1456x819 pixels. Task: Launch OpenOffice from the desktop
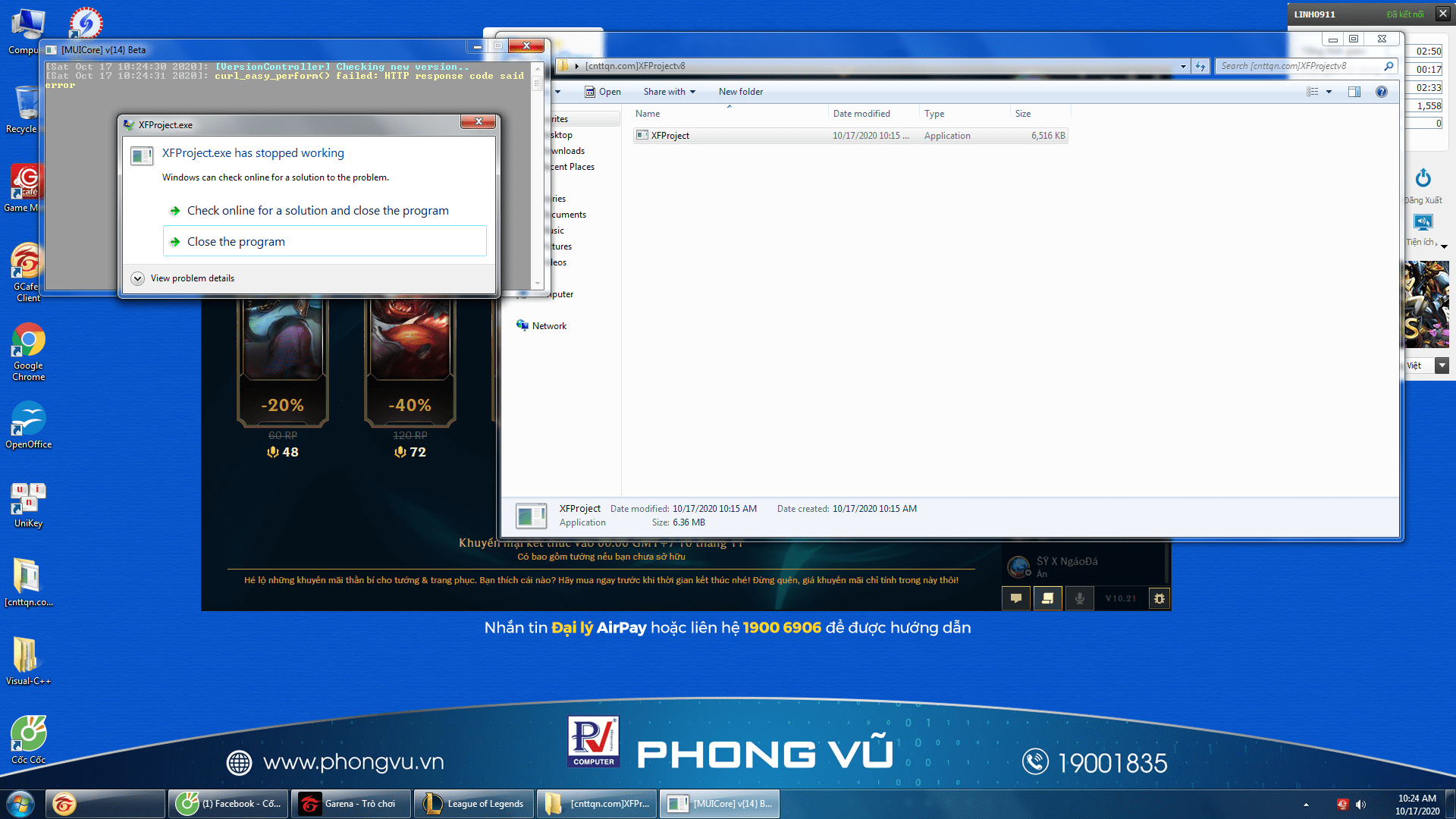29,425
